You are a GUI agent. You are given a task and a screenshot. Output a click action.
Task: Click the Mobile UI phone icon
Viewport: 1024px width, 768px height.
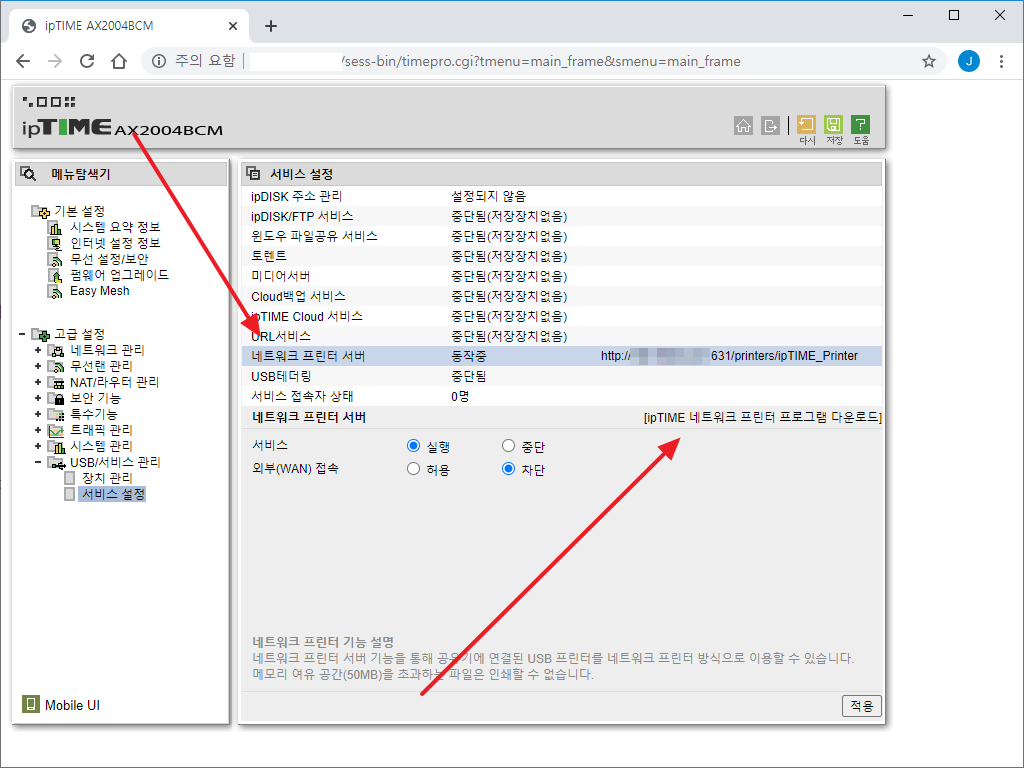pos(31,704)
